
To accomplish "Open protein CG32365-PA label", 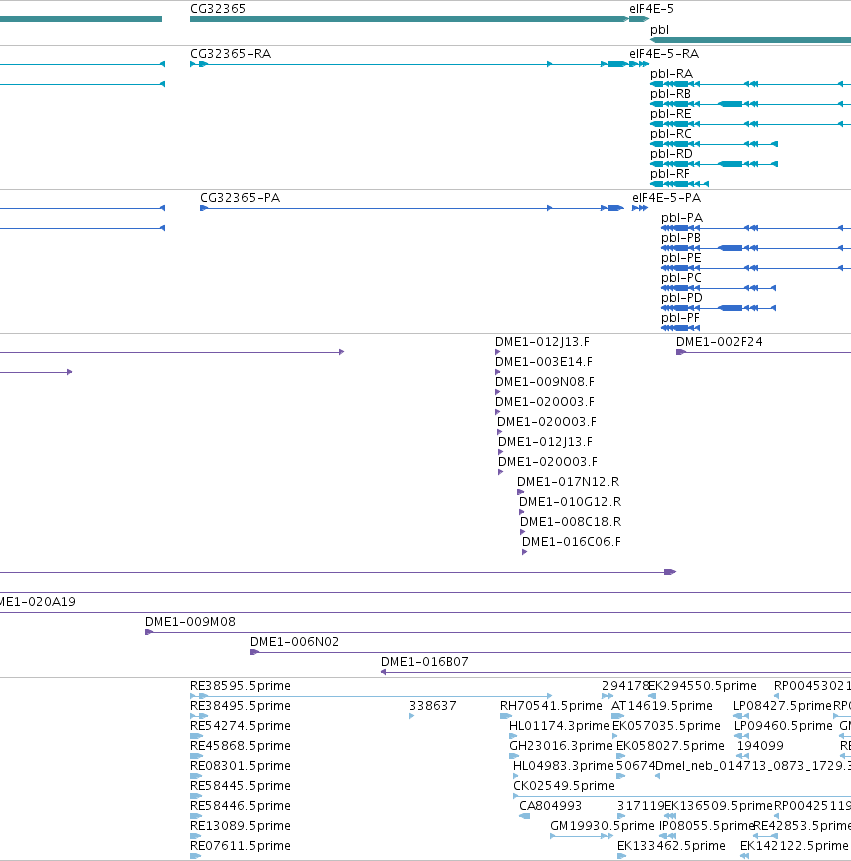I will (x=240, y=198).
